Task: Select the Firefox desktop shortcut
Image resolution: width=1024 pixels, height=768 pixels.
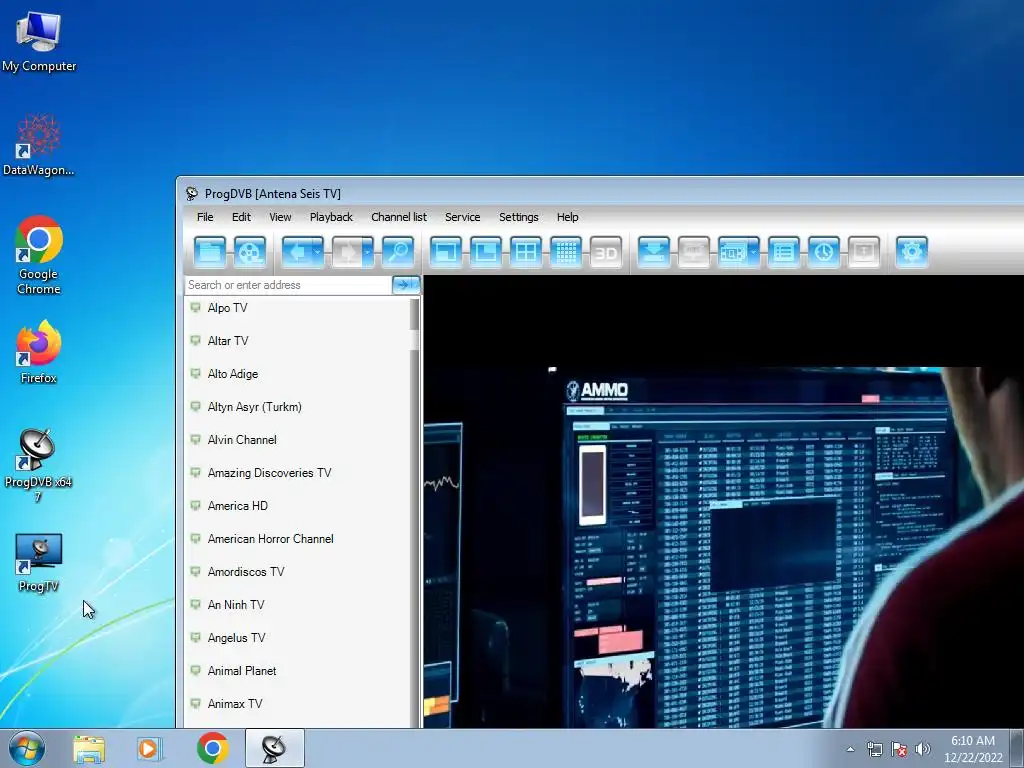Action: point(39,352)
